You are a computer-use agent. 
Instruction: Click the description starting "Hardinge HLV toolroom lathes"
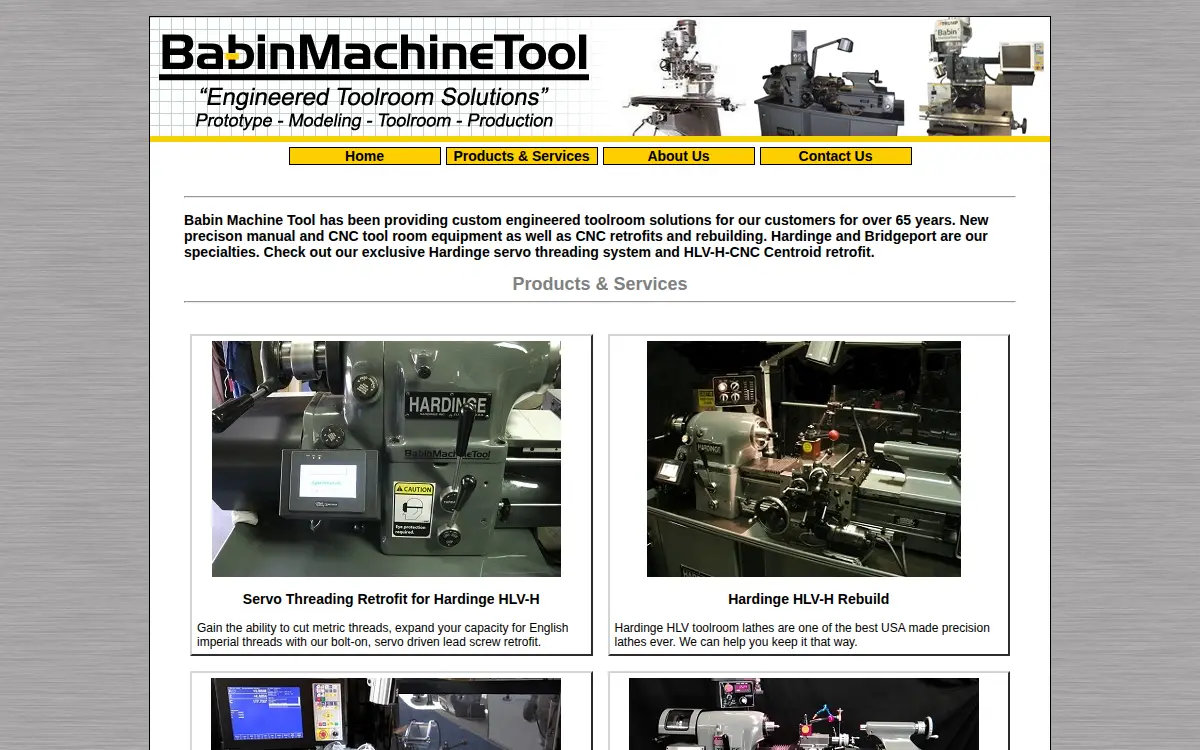tap(802, 635)
